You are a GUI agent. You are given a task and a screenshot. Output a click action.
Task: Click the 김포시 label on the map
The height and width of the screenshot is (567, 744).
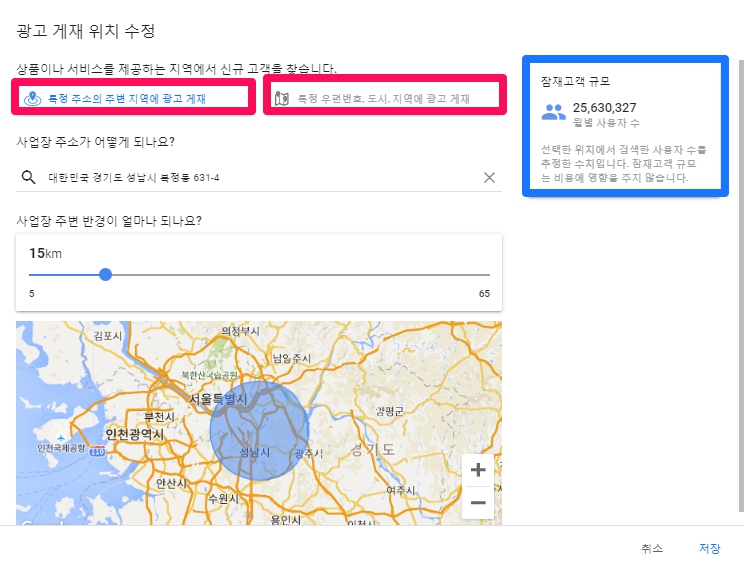(108, 336)
